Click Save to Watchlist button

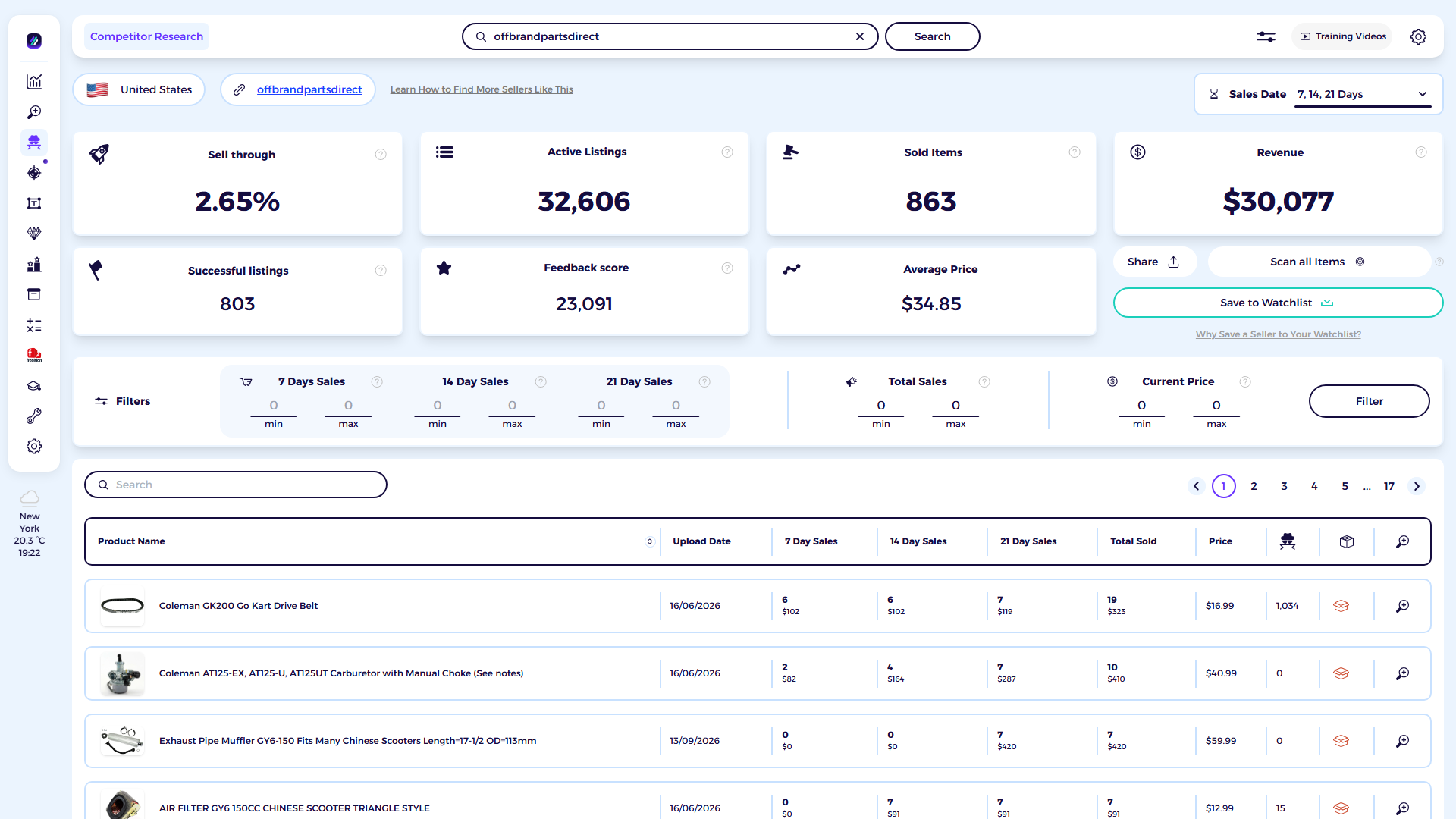pyautogui.click(x=1278, y=303)
